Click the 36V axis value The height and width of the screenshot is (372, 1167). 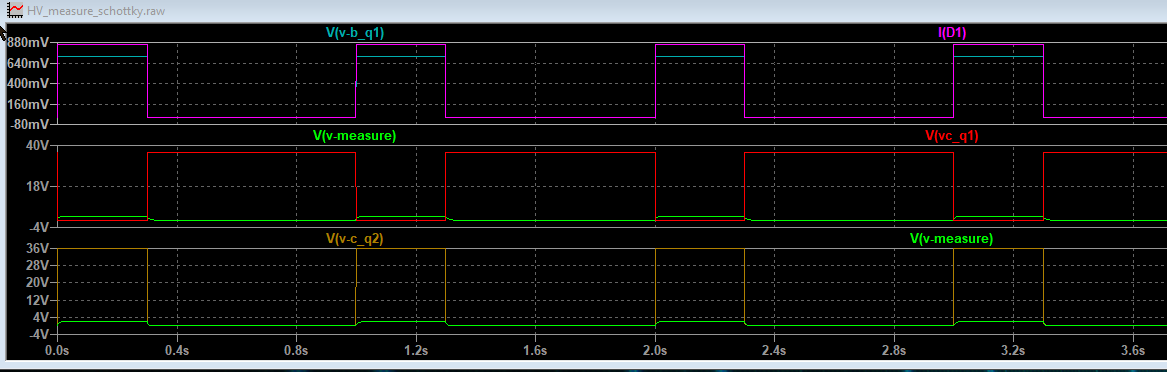37,248
